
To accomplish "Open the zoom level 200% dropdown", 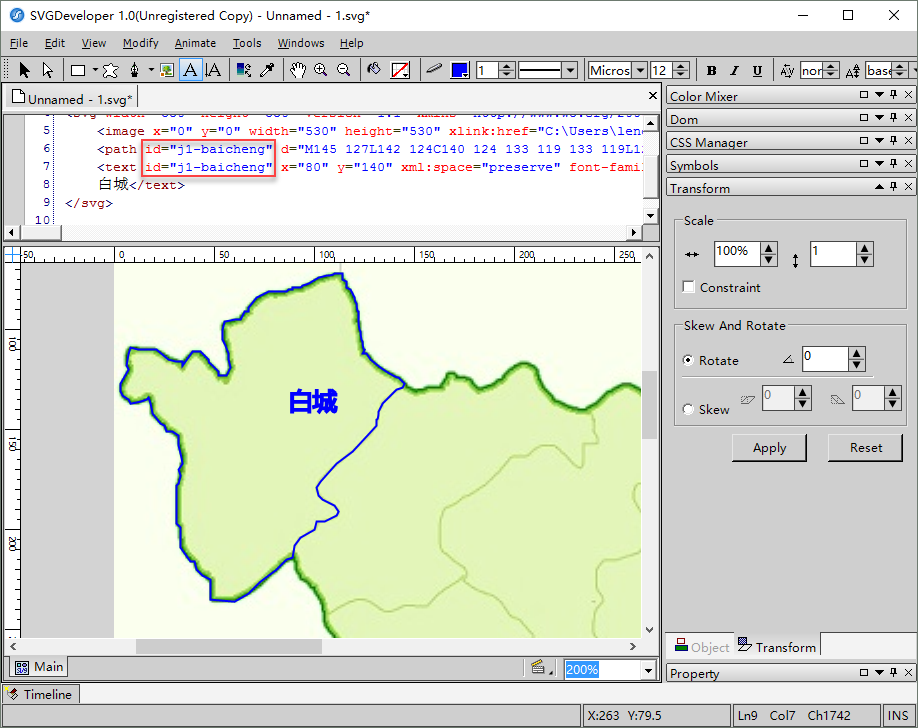I will tap(647, 670).
